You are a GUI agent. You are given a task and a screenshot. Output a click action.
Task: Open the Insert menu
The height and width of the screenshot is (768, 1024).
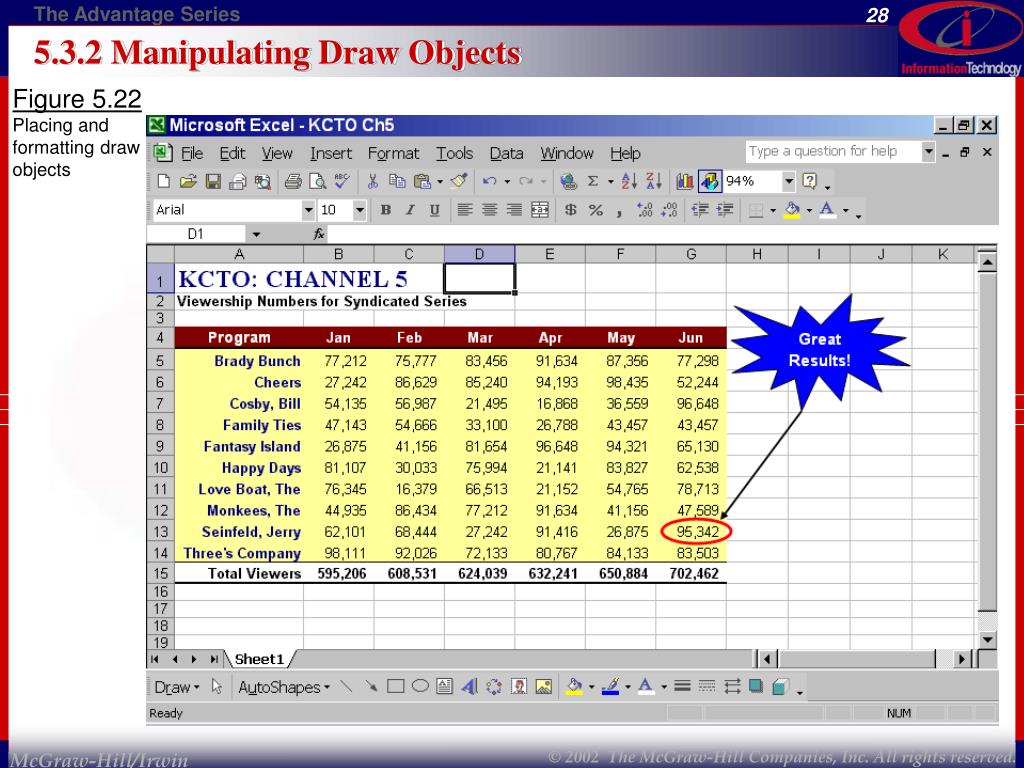coord(330,153)
